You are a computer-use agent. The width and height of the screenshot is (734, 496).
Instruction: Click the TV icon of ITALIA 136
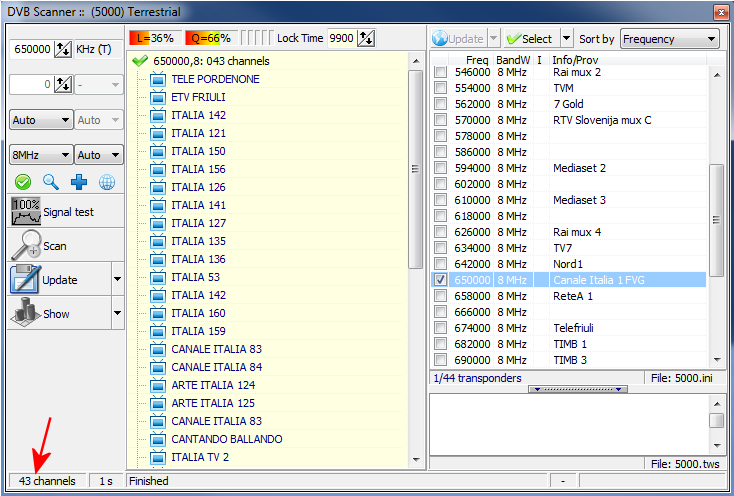[x=158, y=259]
